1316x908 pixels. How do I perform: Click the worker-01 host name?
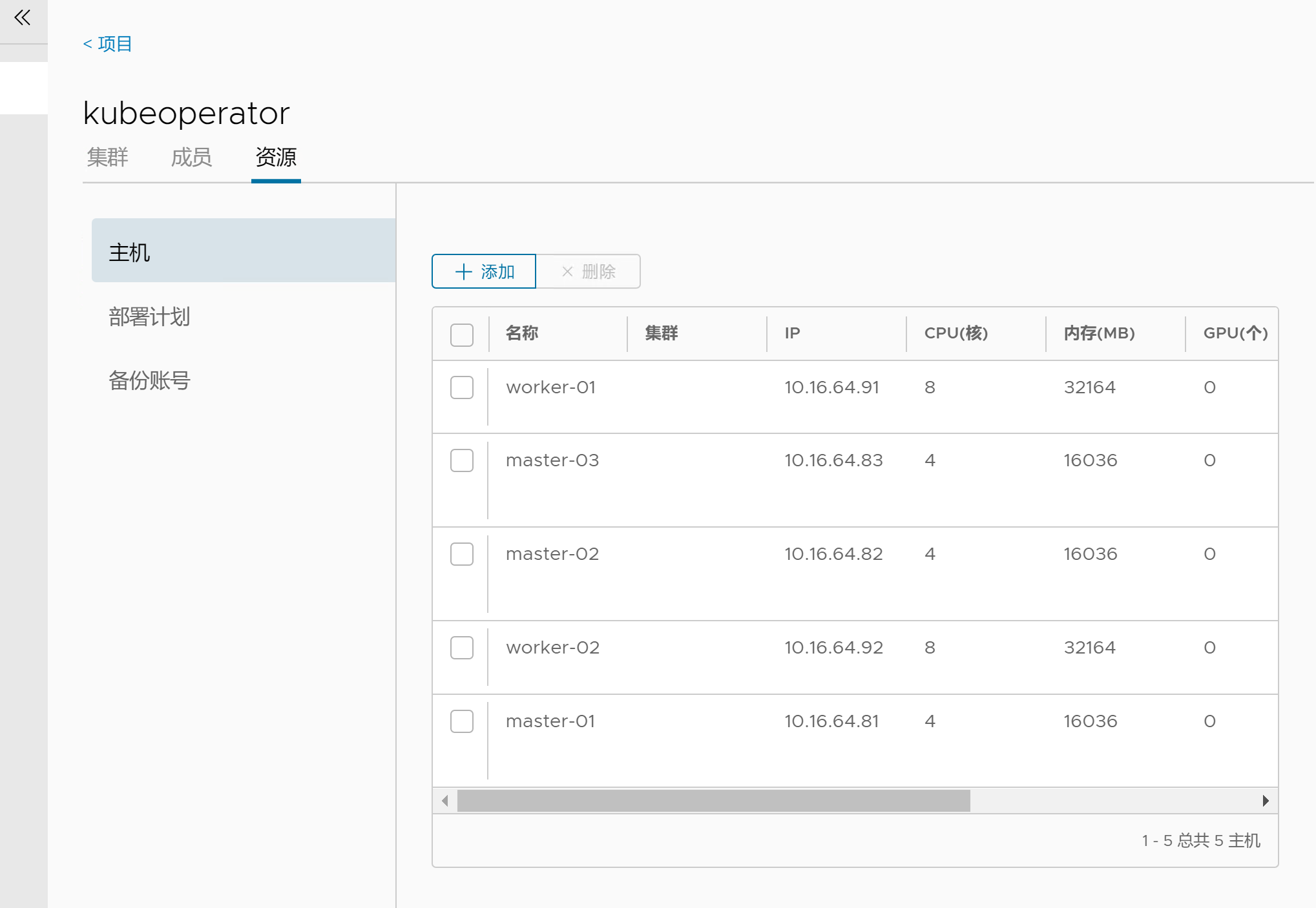(x=551, y=387)
